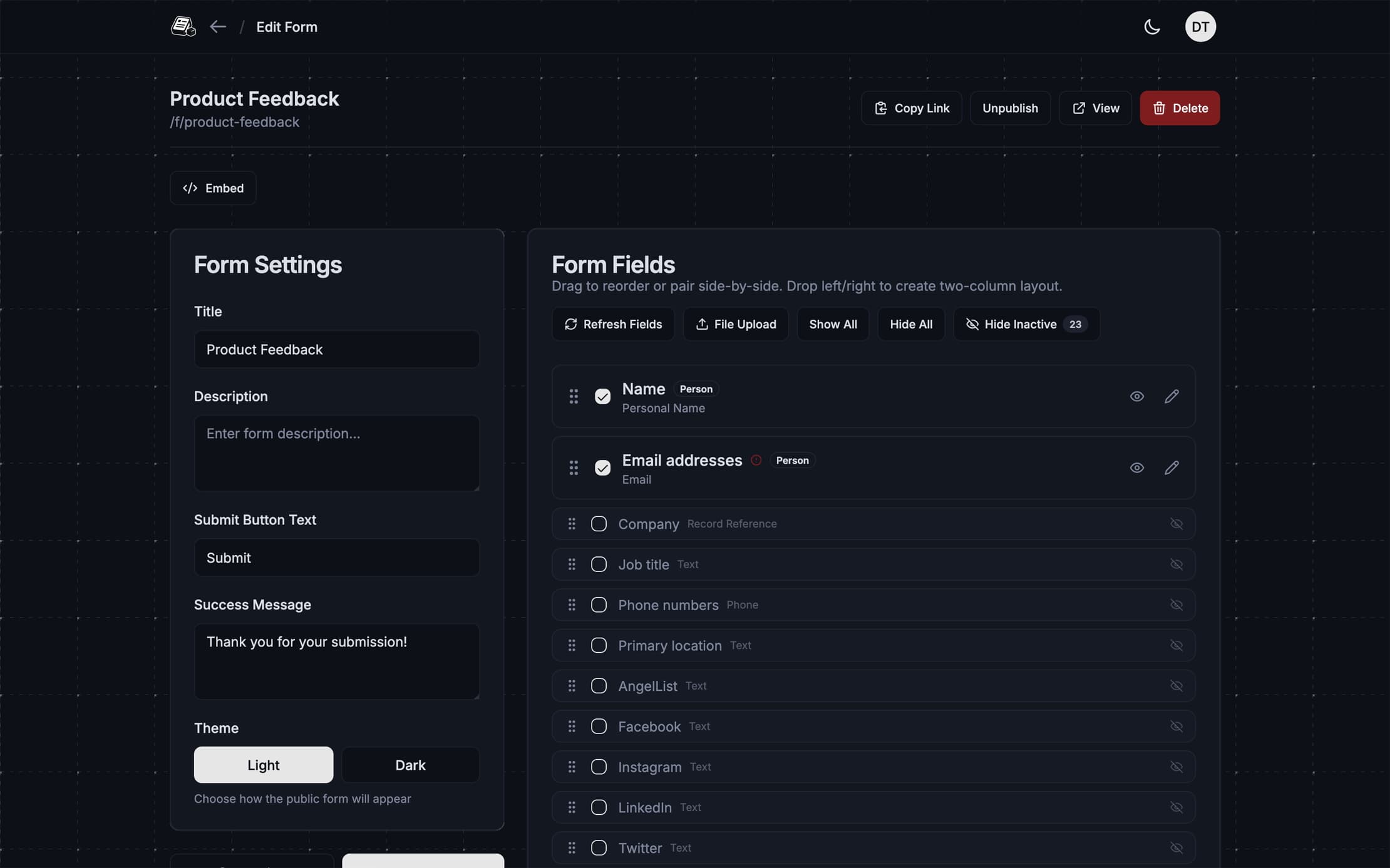
Task: Uncheck the Email addresses checkbox
Action: click(x=602, y=468)
